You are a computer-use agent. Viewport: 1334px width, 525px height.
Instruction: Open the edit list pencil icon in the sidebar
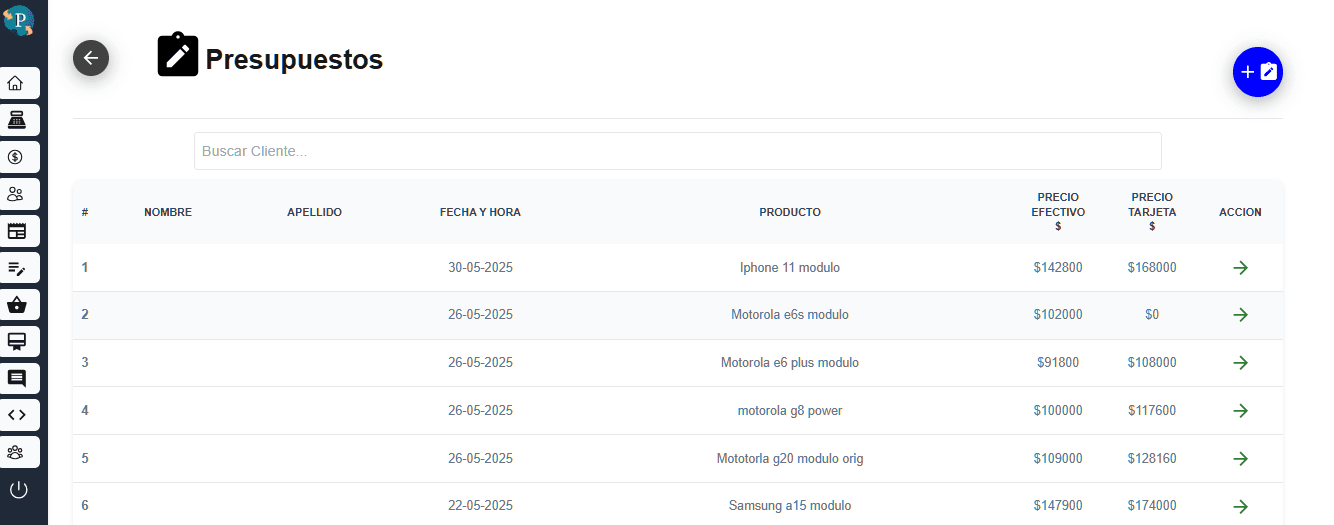[x=17, y=268]
